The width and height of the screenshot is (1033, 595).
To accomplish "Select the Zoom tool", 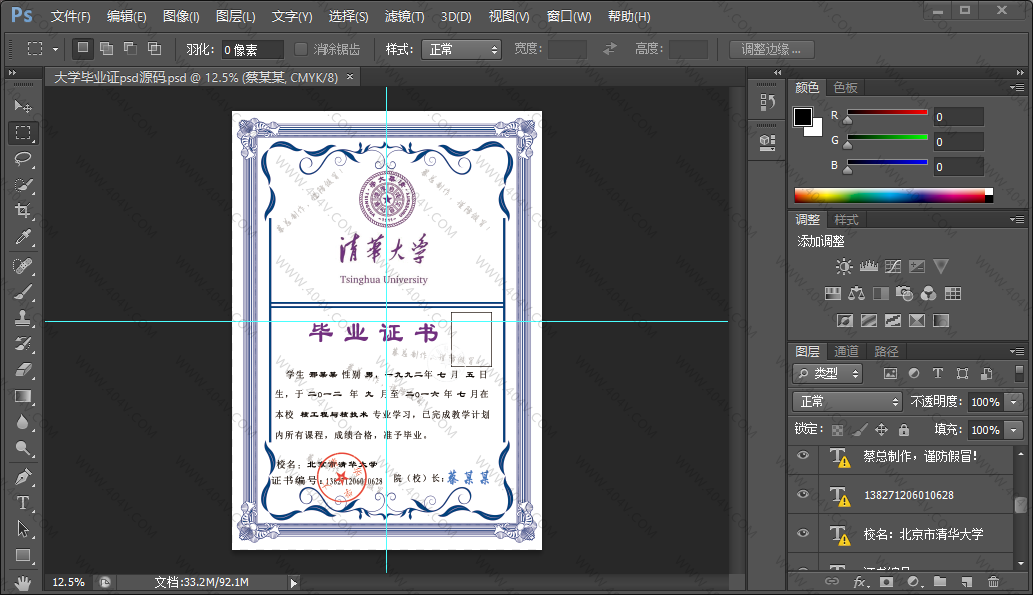I will coord(23,449).
